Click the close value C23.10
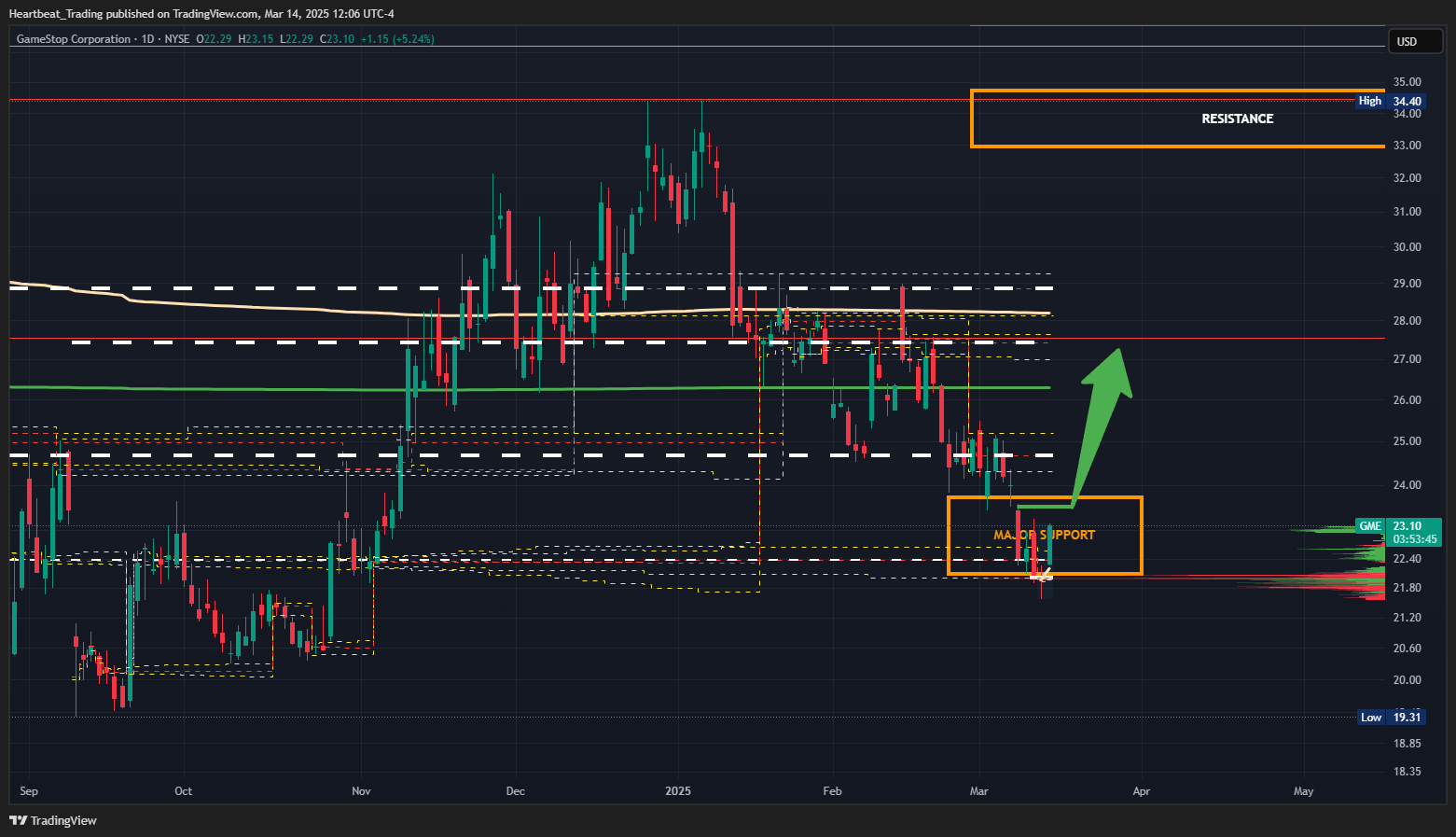1456x837 pixels. click(337, 39)
